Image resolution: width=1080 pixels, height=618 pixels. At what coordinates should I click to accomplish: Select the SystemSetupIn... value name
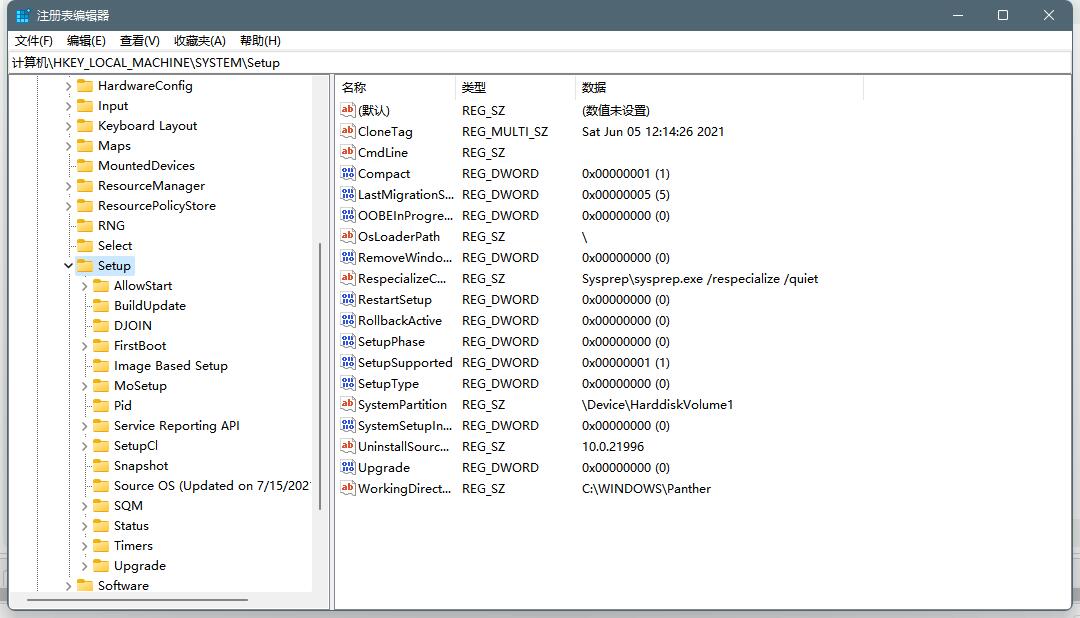pyautogui.click(x=405, y=425)
